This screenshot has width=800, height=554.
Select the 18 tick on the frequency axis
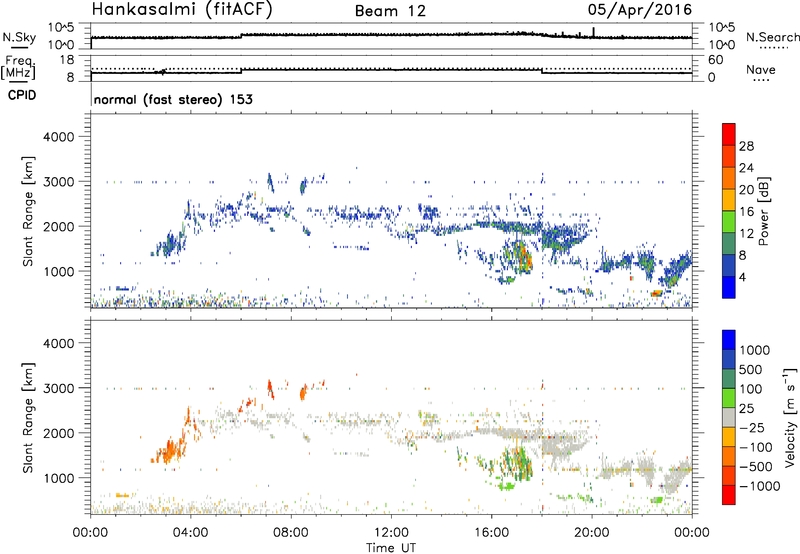[x=67, y=60]
